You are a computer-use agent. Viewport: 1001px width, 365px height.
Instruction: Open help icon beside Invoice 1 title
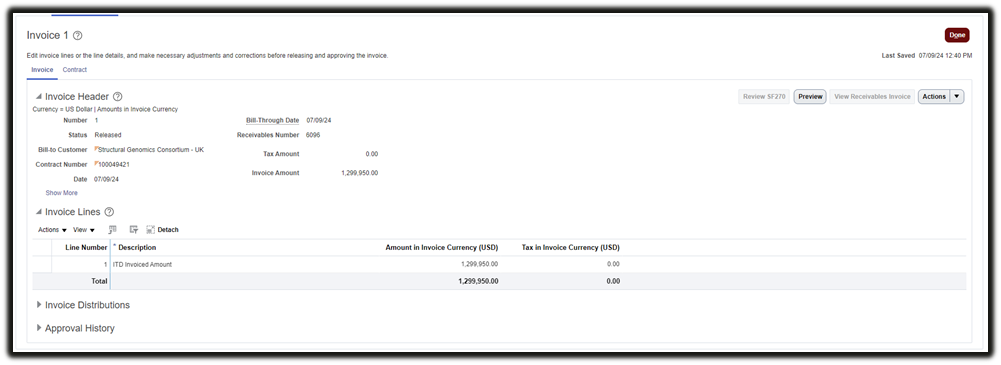(78, 36)
